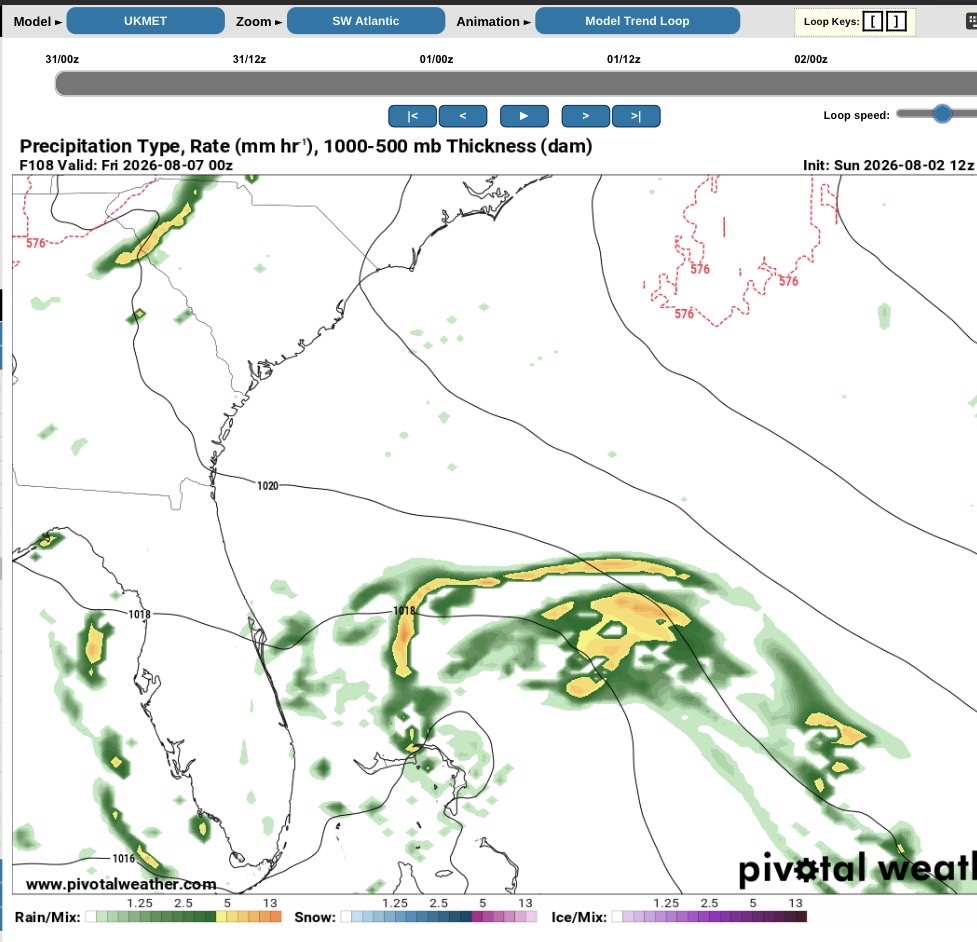Open the Model Trend Loop animation dropdown
977x942 pixels.
tap(637, 21)
